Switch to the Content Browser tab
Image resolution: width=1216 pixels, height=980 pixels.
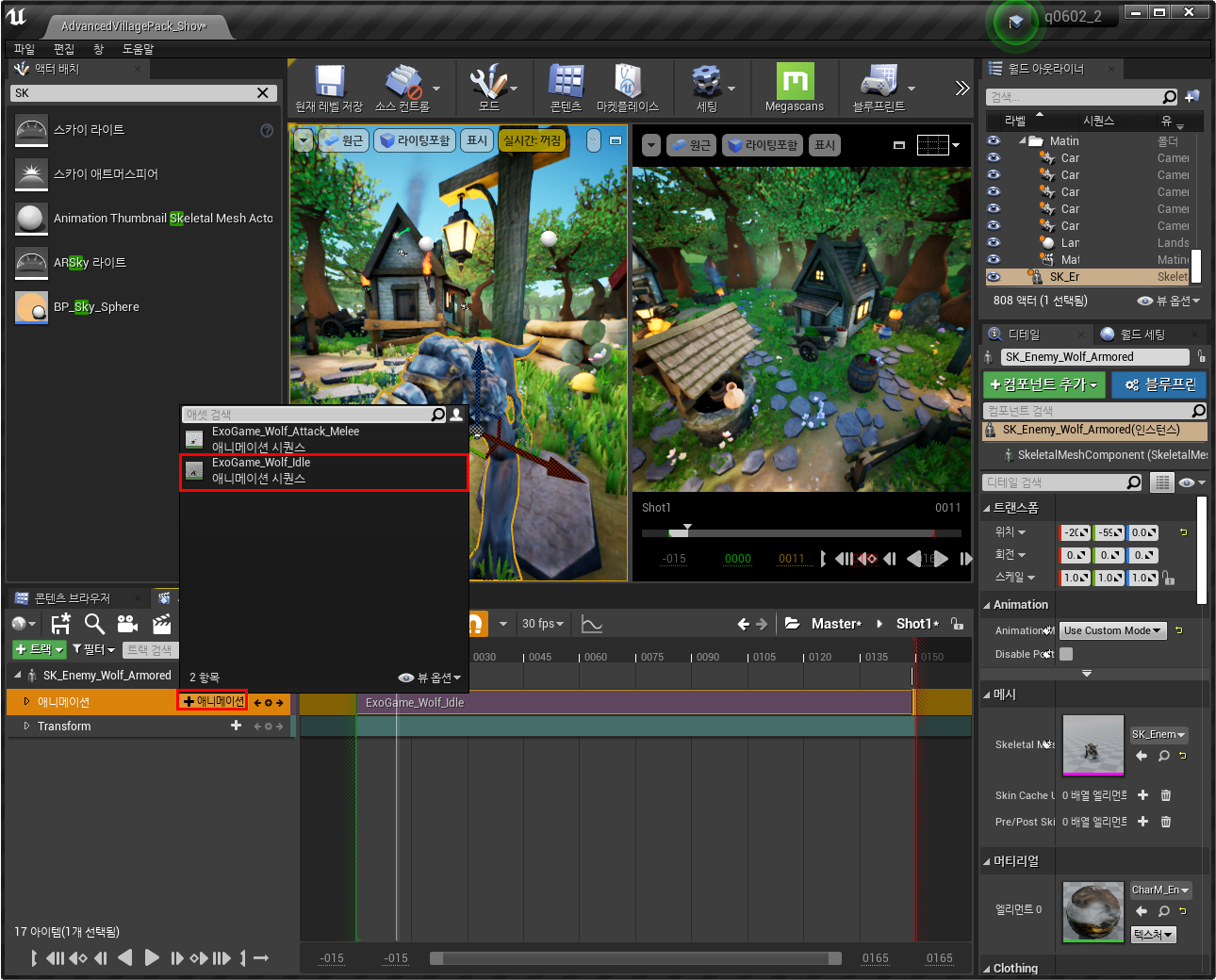[72, 598]
